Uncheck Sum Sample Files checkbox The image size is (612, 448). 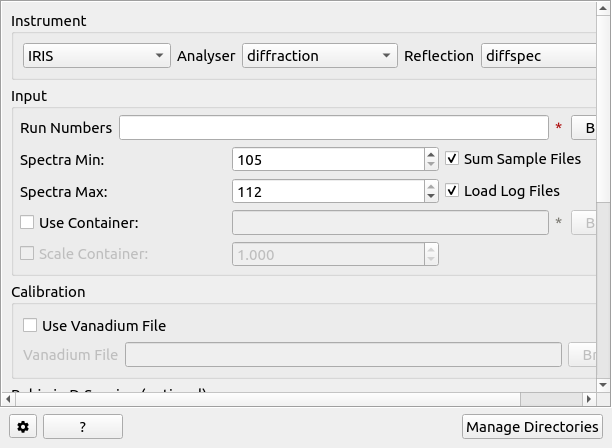[452, 159]
